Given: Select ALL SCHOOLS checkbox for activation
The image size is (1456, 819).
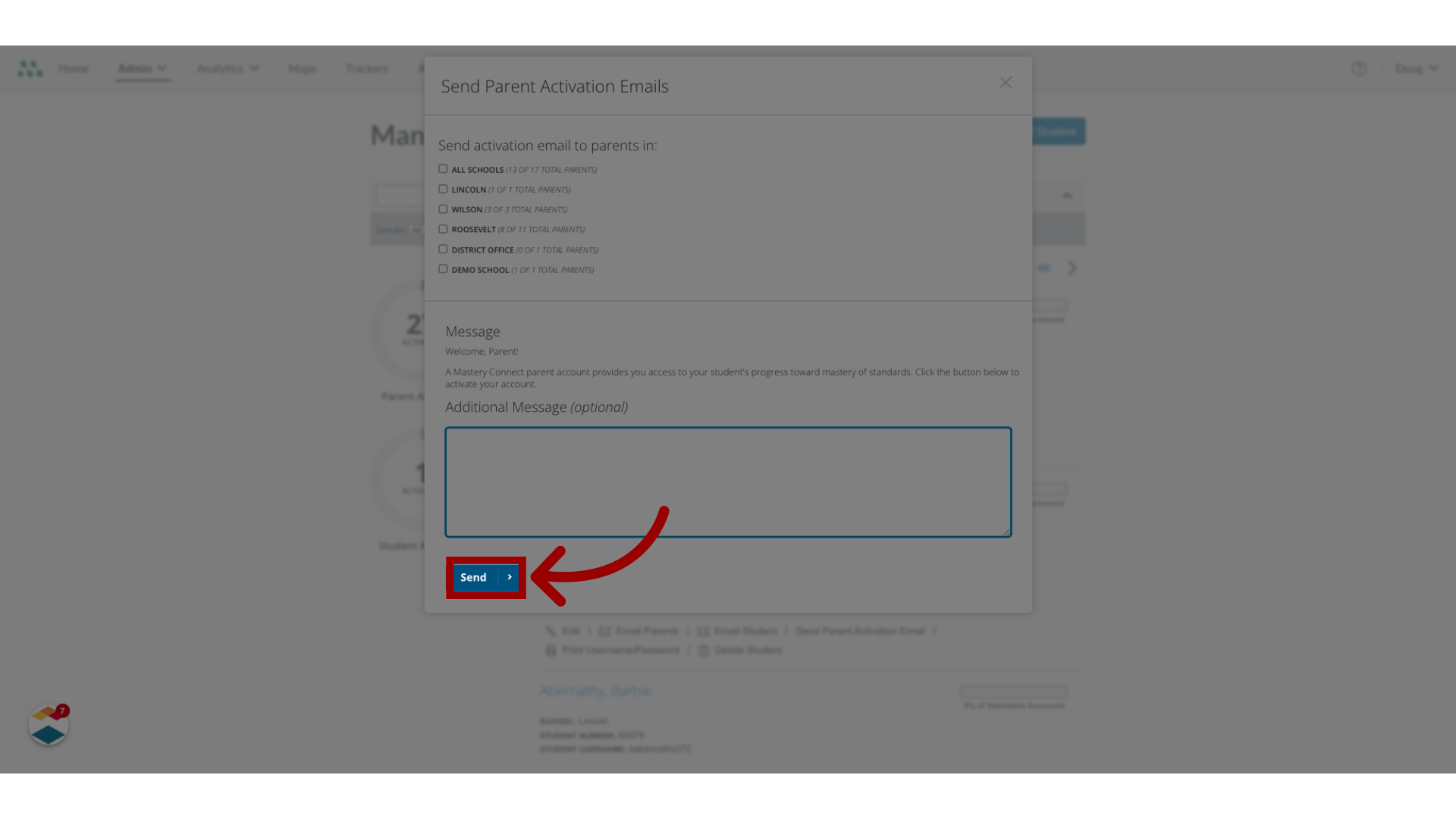Looking at the screenshot, I should (442, 168).
